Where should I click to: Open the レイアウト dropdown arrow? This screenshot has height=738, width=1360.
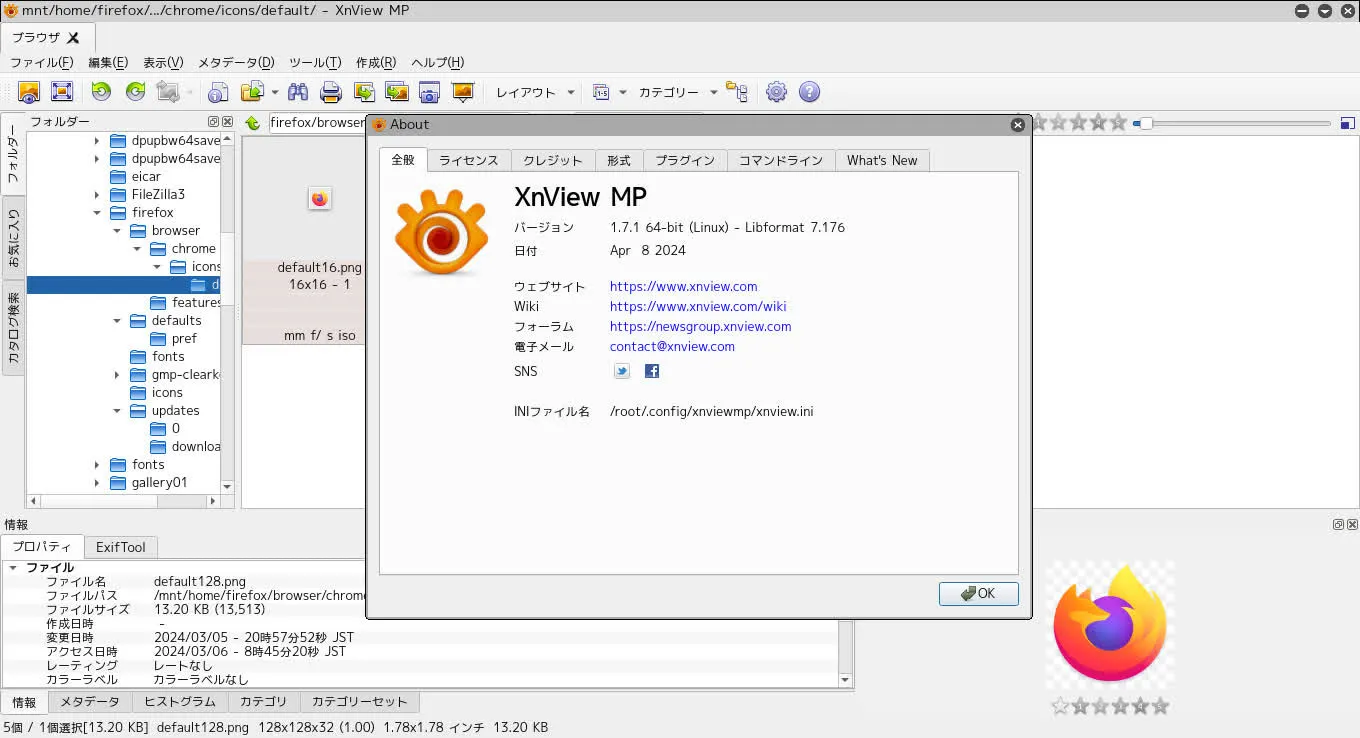[x=571, y=92]
